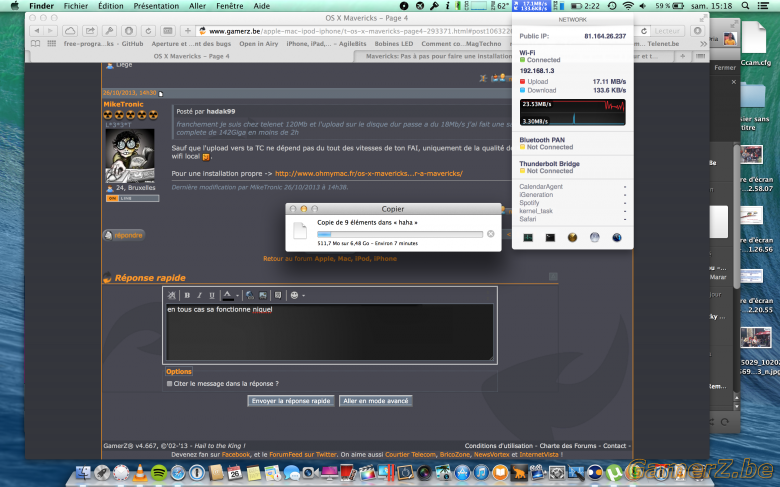Click the 'répondre' button

pyautogui.click(x=124, y=235)
